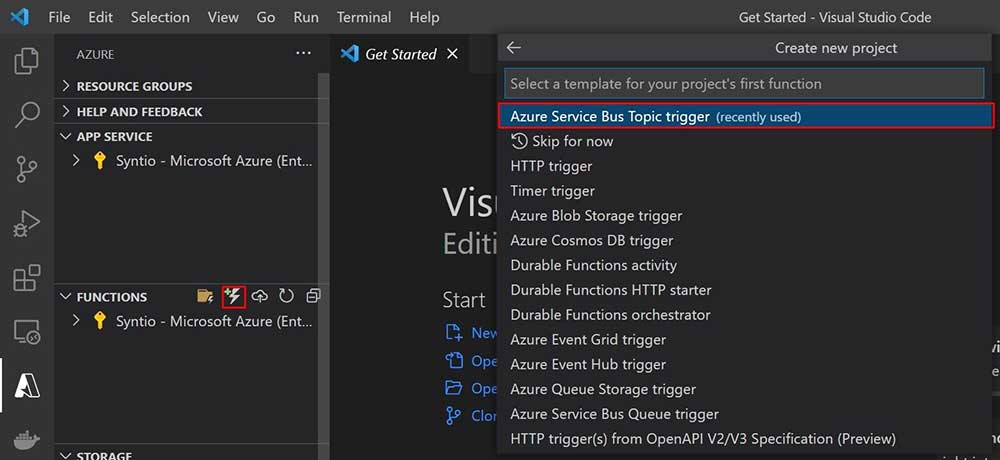Refresh the Functions section
Viewport: 1000px width, 460px height.
(286, 296)
